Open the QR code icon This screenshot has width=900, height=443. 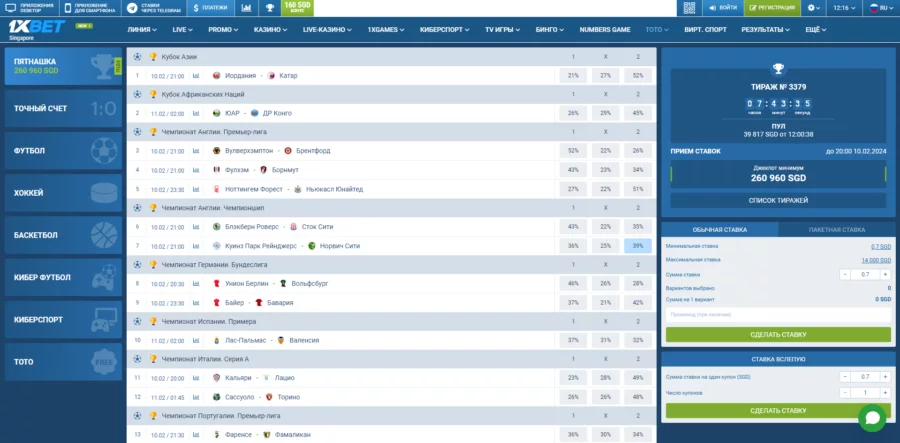[x=689, y=8]
